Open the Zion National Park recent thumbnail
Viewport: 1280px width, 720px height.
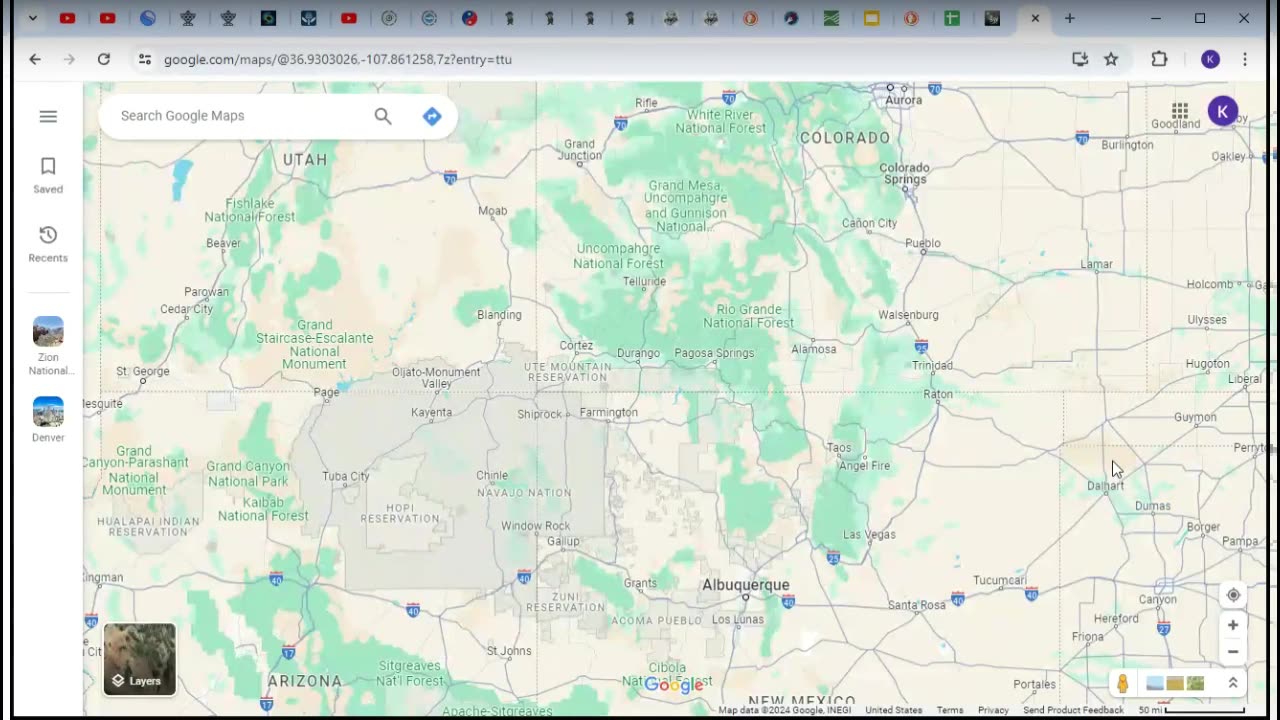48,345
